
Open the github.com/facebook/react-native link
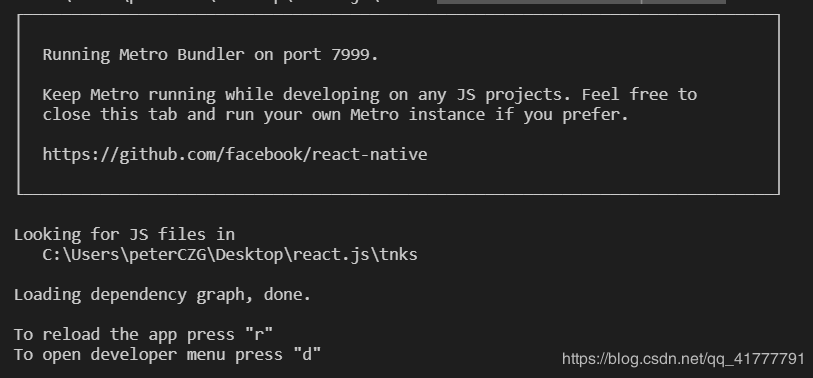235,155
